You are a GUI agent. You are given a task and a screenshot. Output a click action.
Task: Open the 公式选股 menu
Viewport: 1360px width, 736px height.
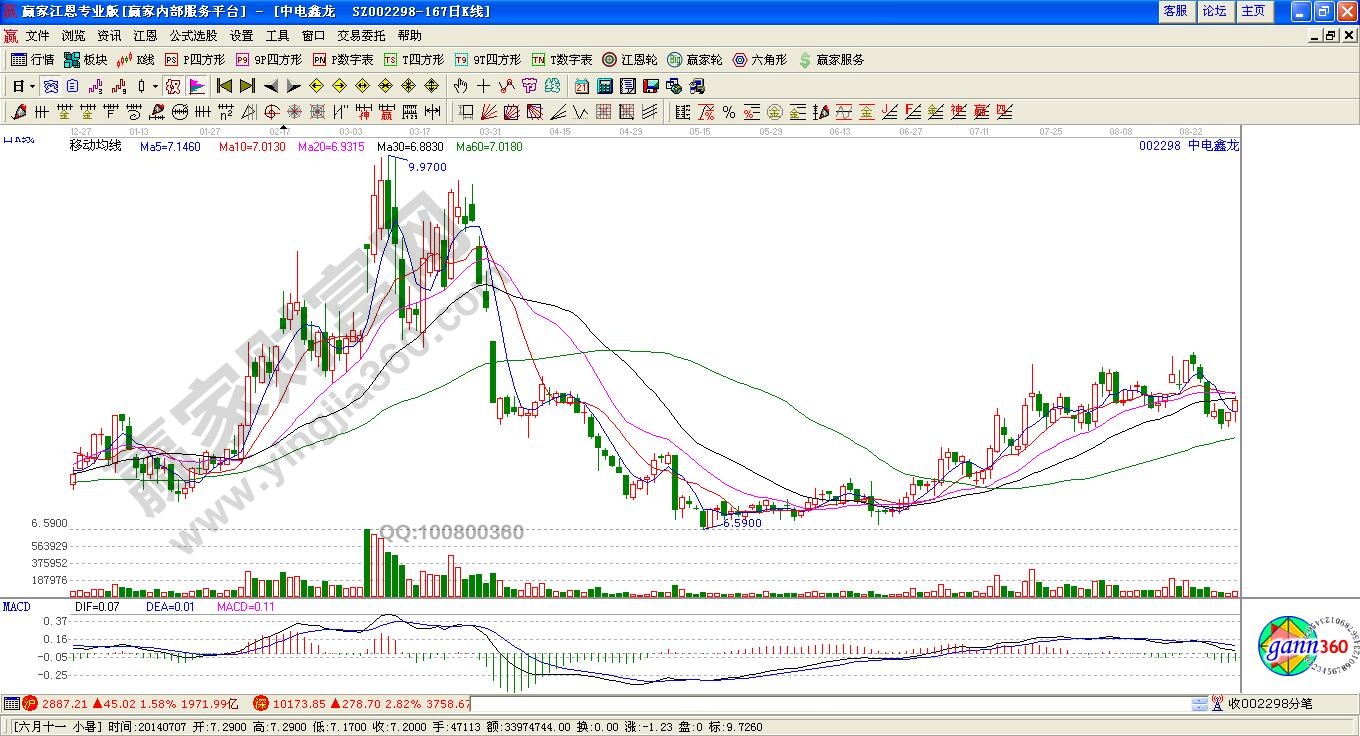(x=193, y=35)
